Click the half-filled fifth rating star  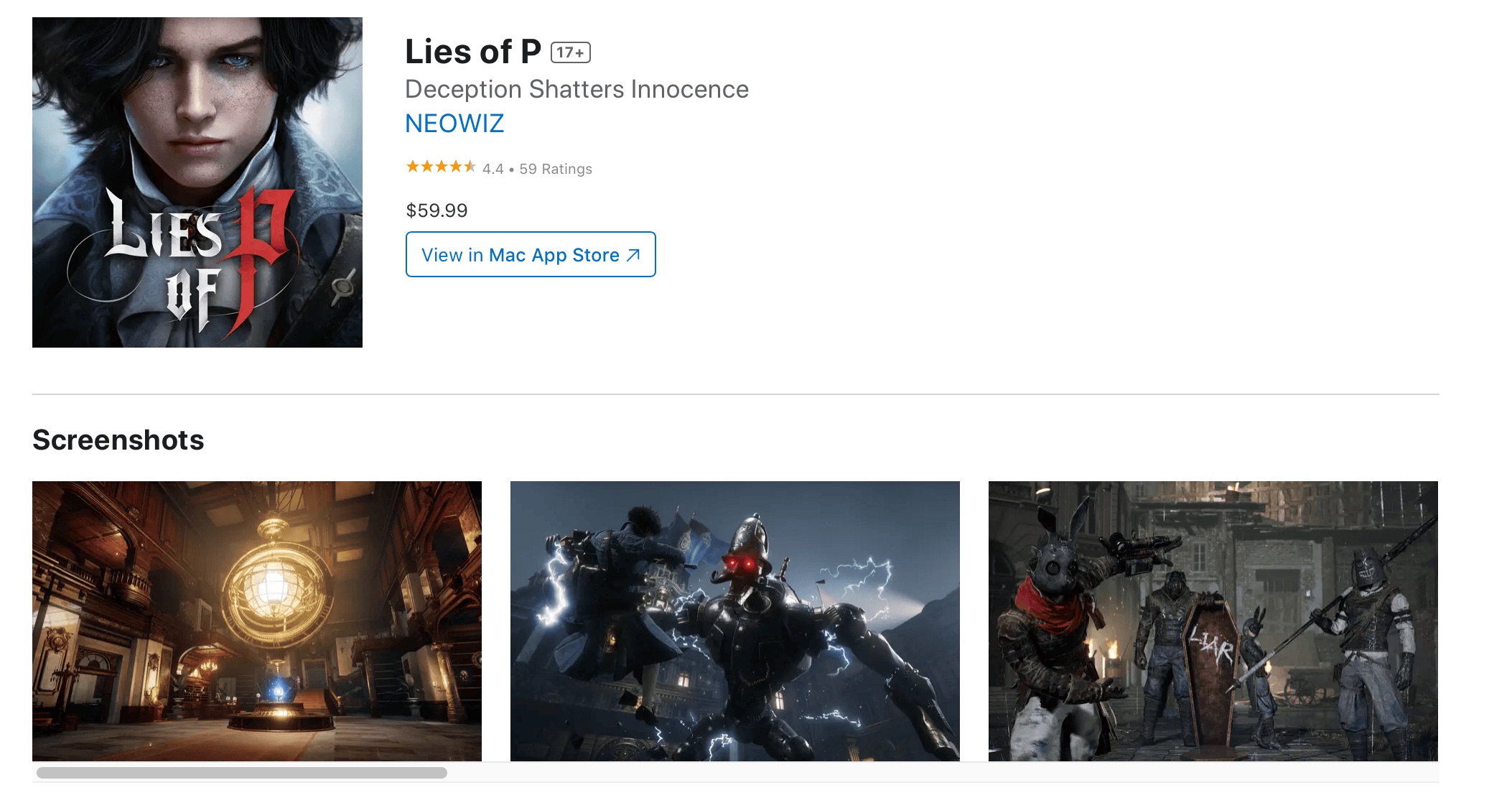point(470,167)
